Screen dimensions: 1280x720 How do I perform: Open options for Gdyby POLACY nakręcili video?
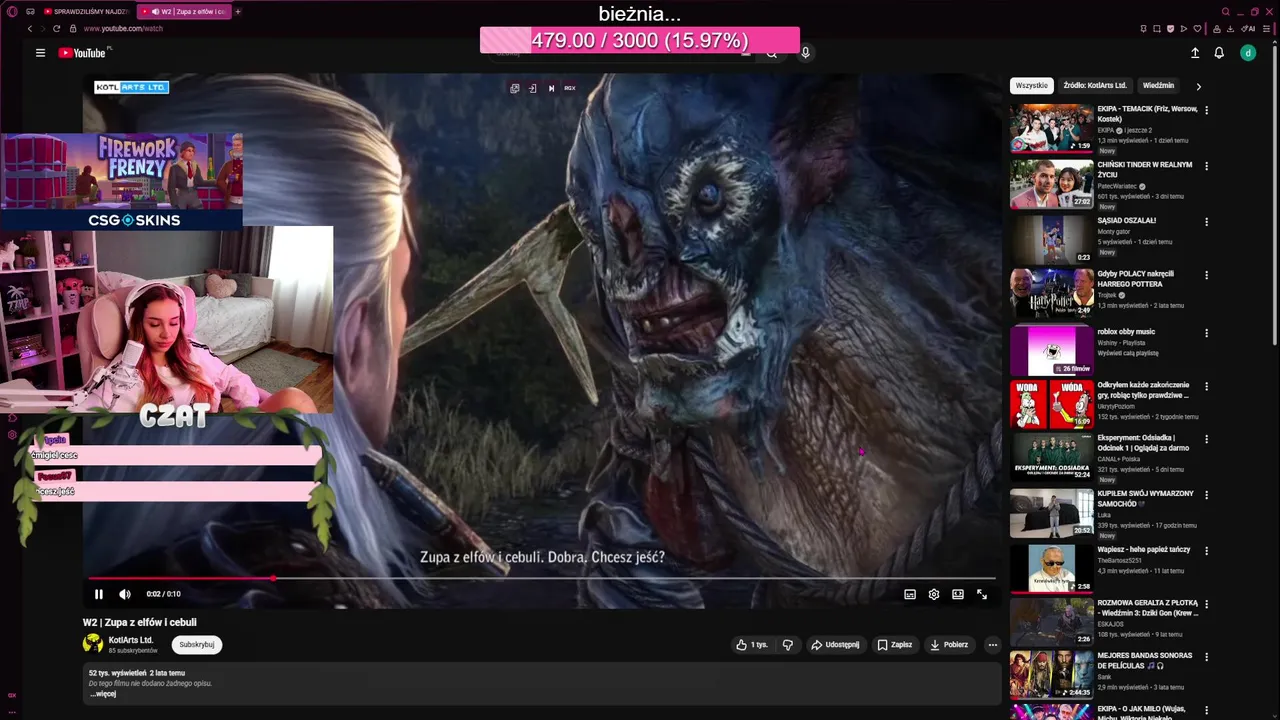coord(1206,275)
